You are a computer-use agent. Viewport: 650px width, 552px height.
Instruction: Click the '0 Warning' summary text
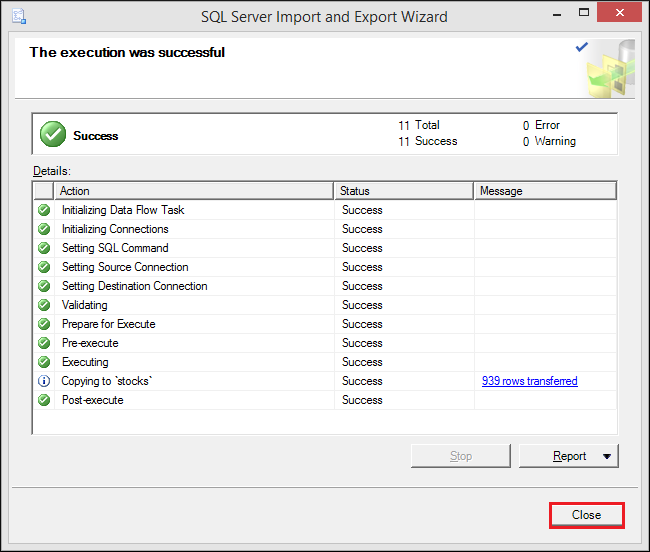coord(549,141)
